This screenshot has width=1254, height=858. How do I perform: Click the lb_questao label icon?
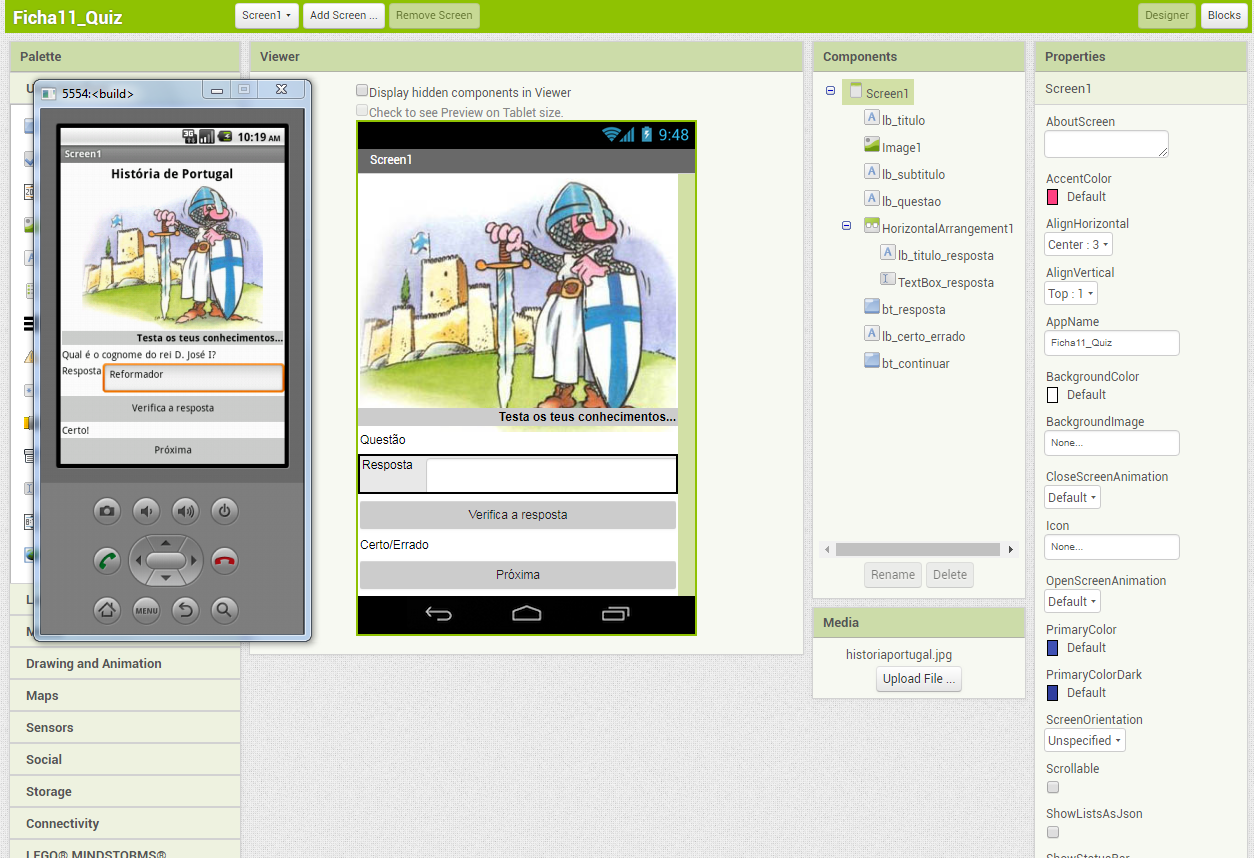872,199
